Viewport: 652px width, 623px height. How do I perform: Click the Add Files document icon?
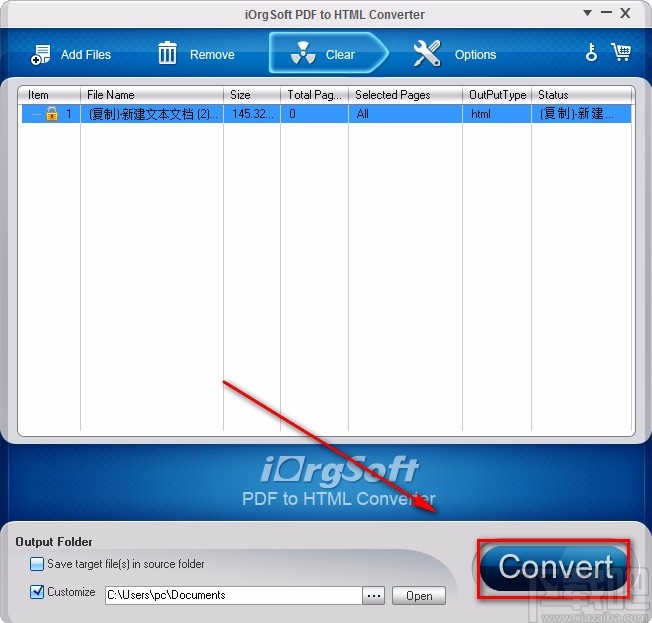coord(40,55)
